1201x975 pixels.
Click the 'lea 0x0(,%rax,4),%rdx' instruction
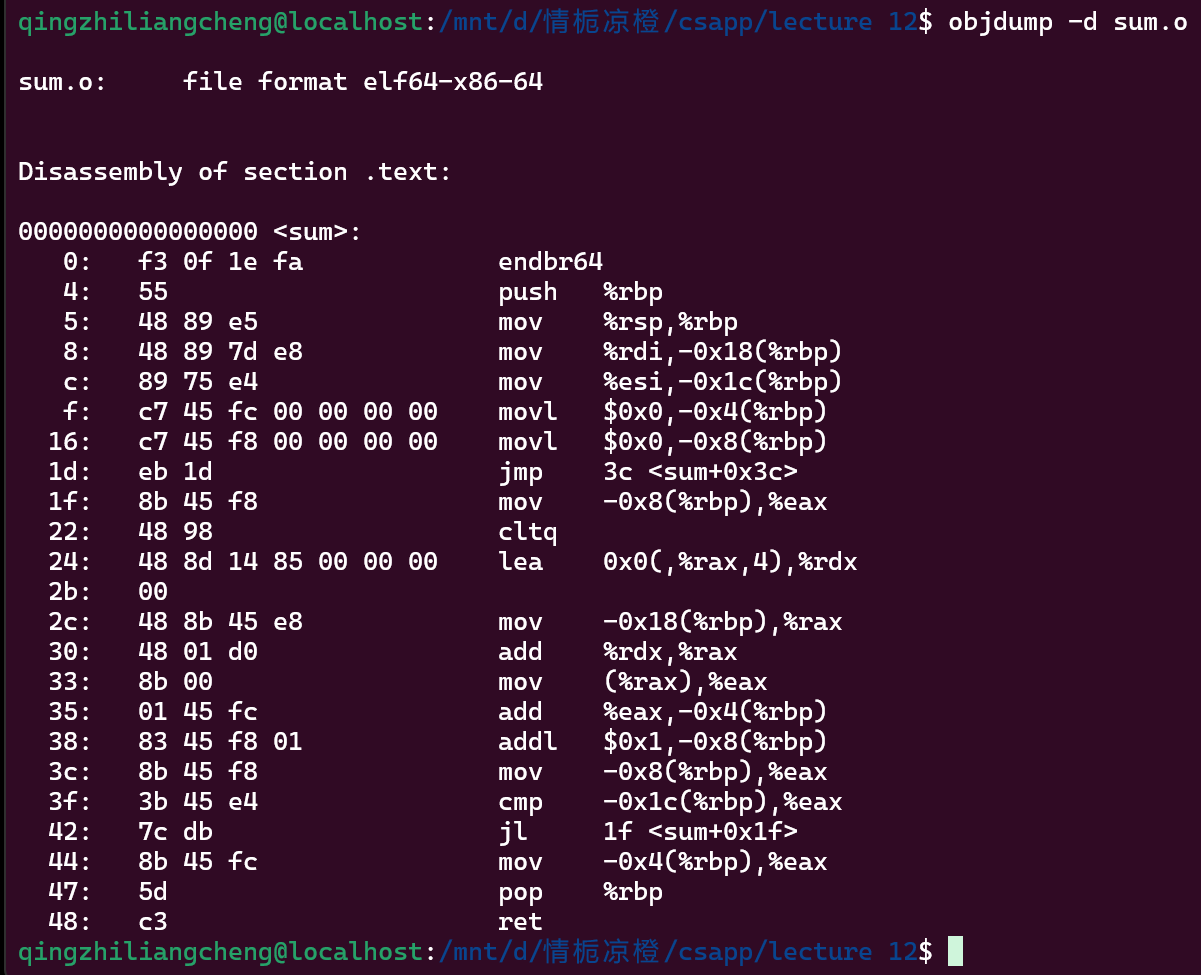(677, 562)
